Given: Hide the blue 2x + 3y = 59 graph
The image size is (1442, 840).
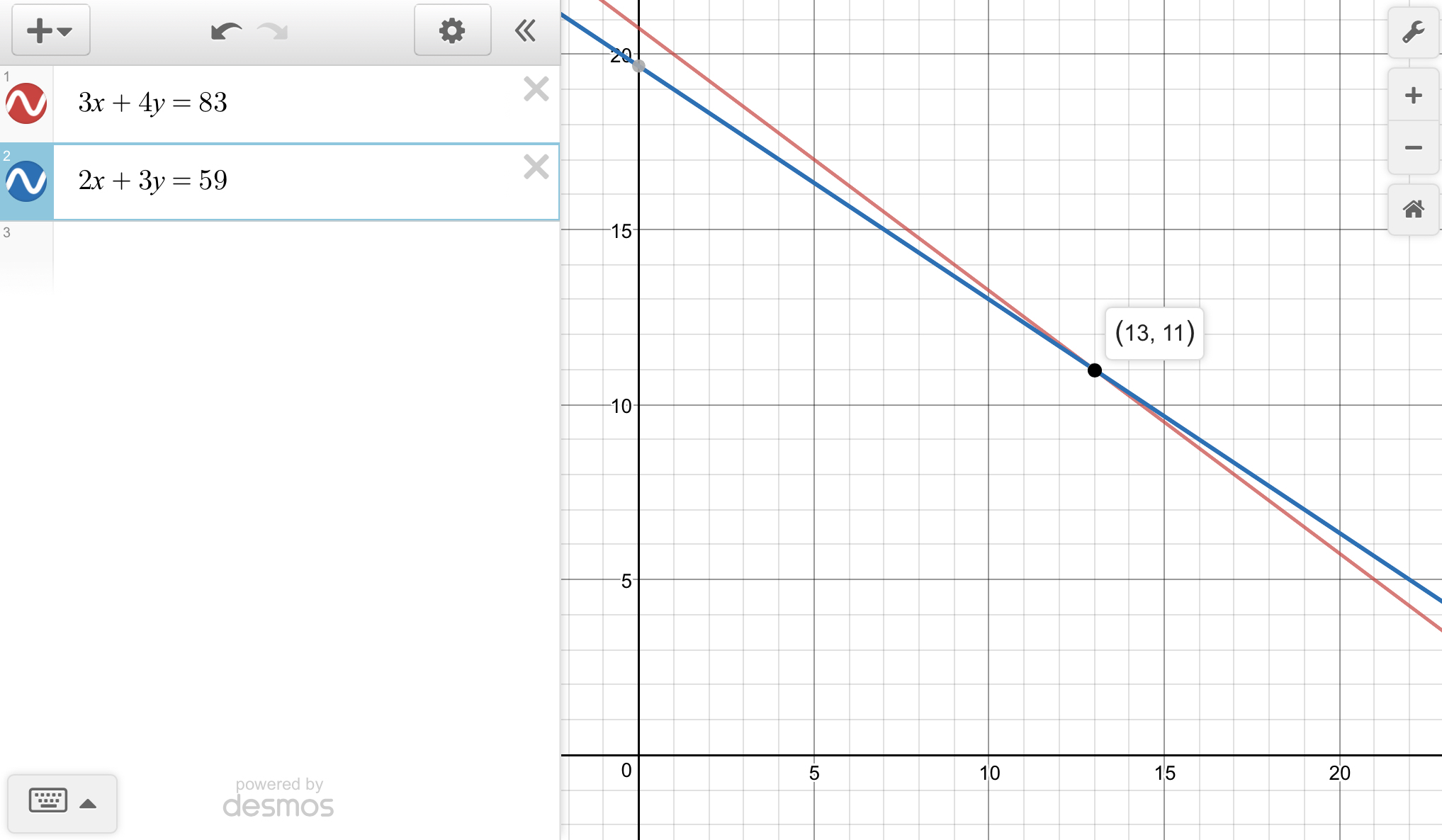Looking at the screenshot, I should point(26,181).
